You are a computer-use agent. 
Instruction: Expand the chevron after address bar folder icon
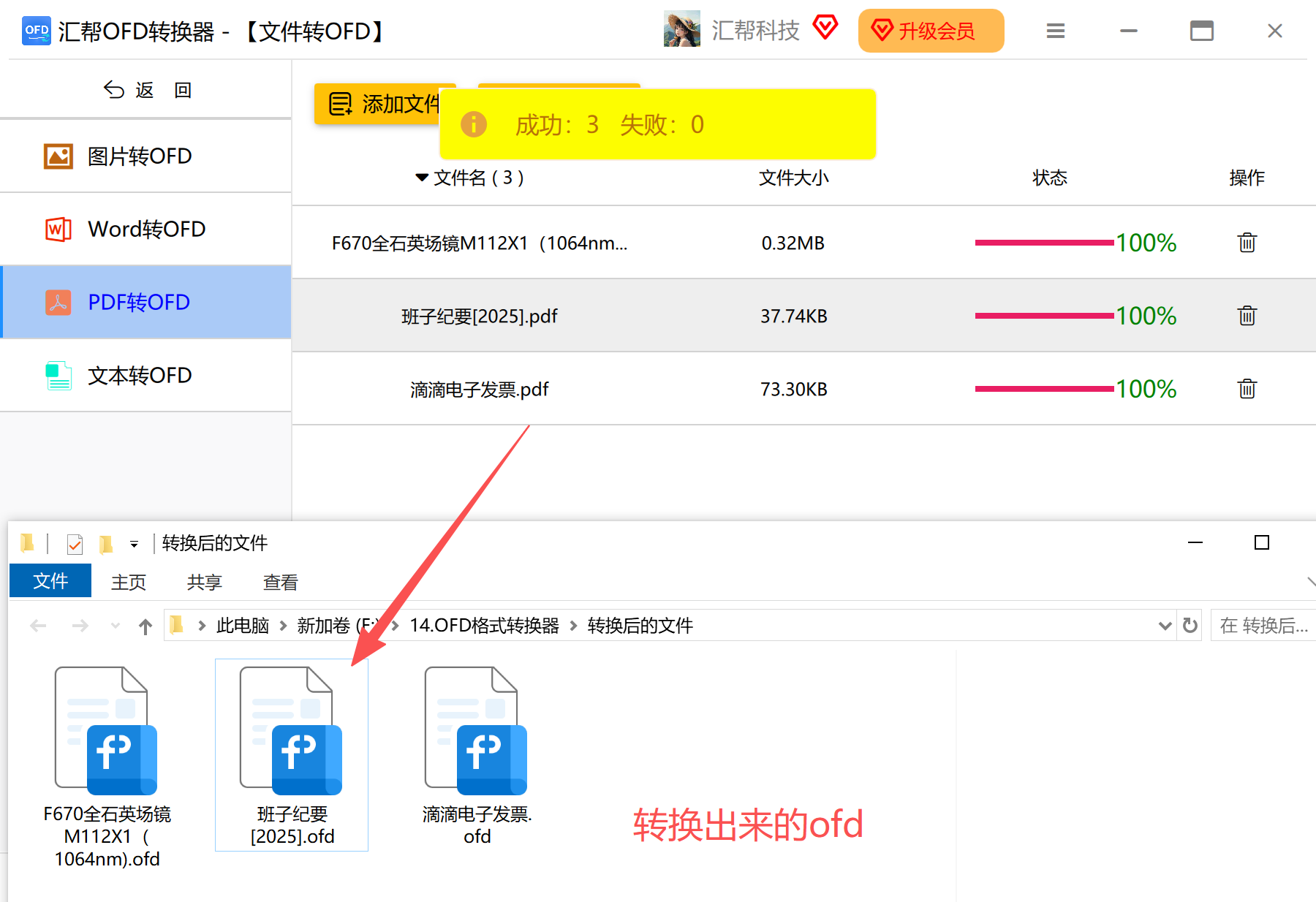click(x=202, y=626)
